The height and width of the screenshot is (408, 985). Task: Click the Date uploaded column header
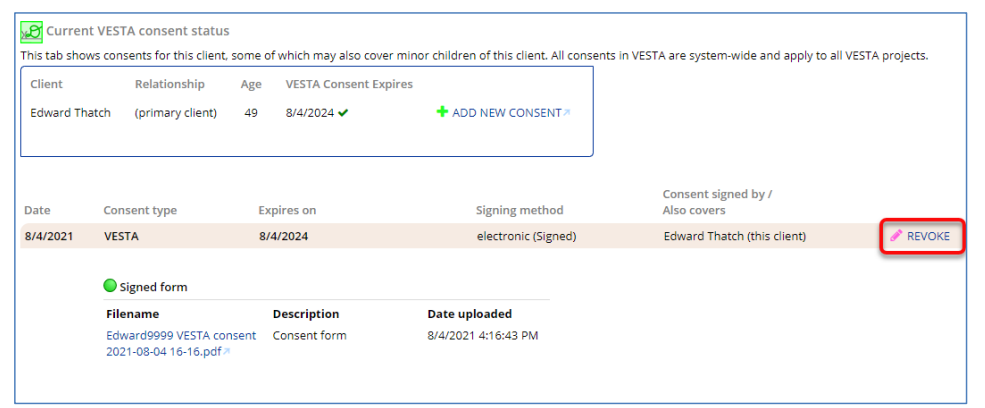[x=469, y=314]
